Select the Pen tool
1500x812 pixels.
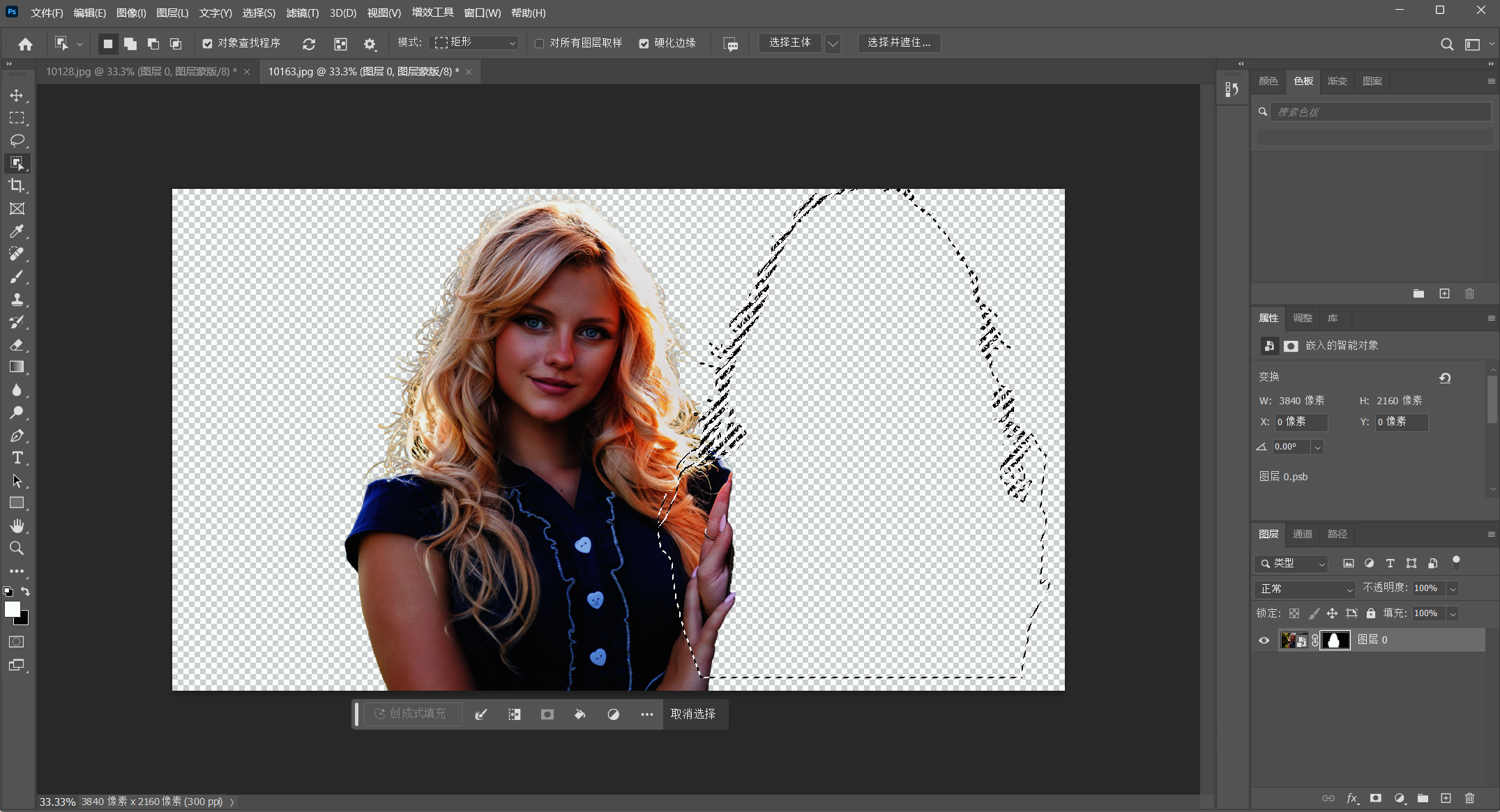point(17,436)
